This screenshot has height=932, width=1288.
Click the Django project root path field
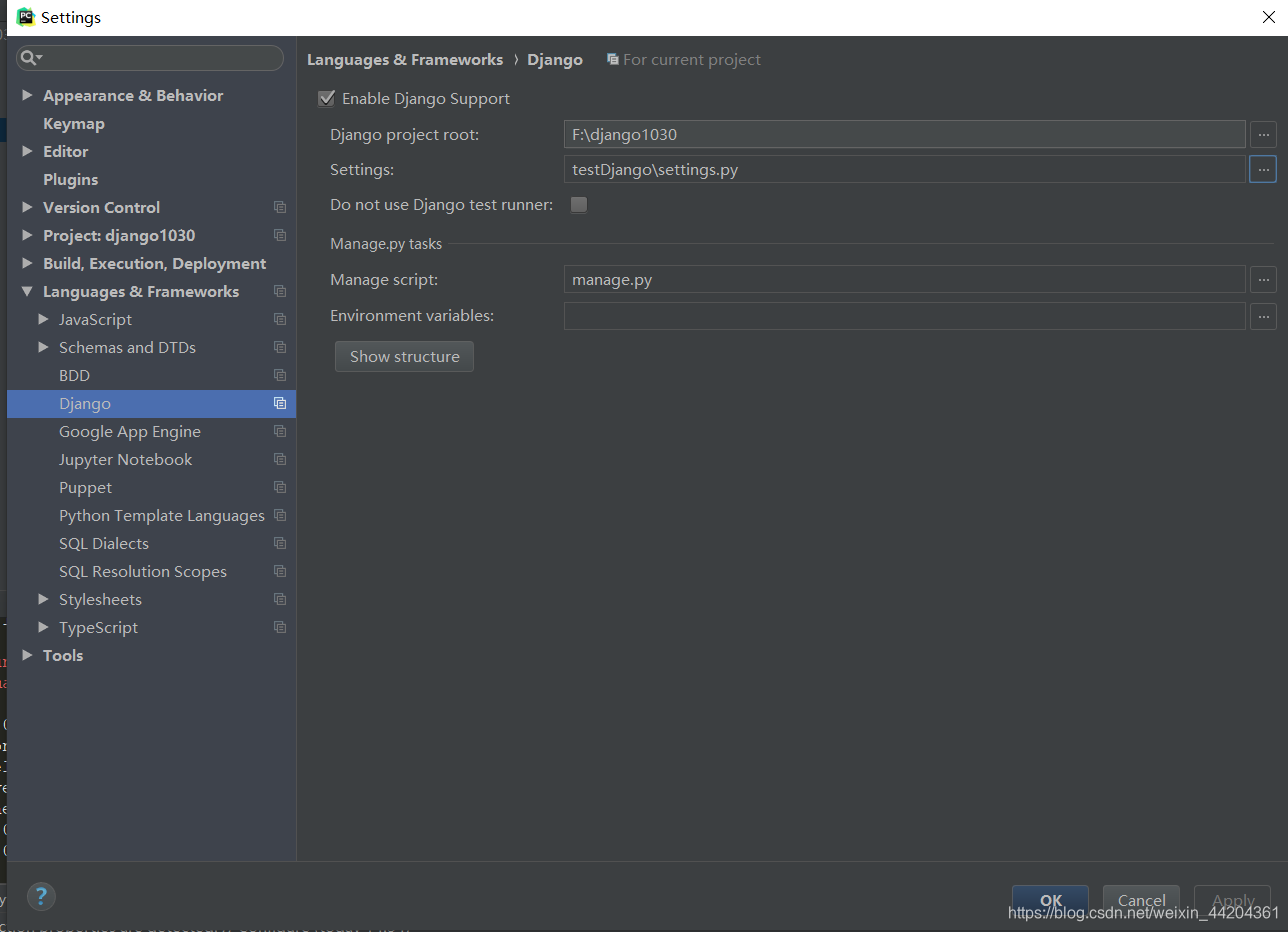click(905, 134)
